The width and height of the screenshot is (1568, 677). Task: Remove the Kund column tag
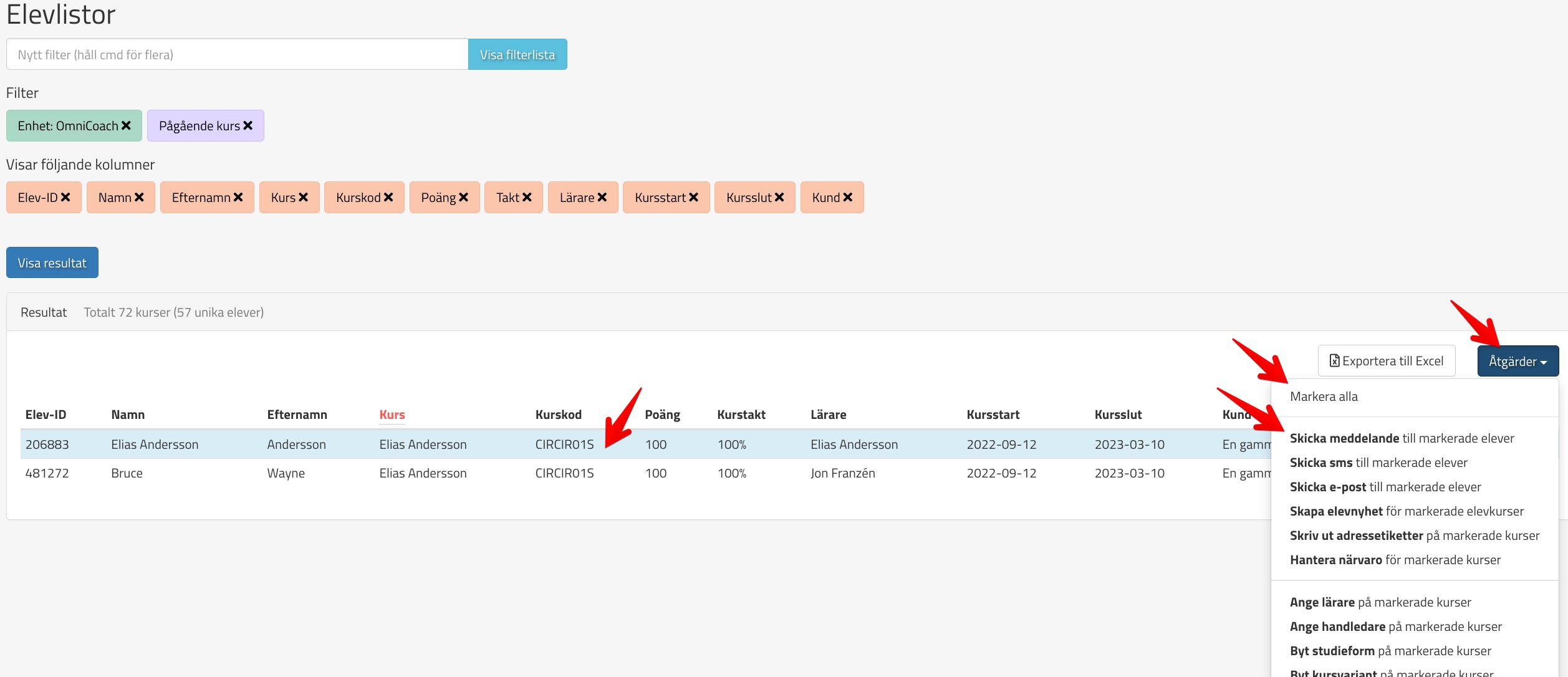[847, 198]
